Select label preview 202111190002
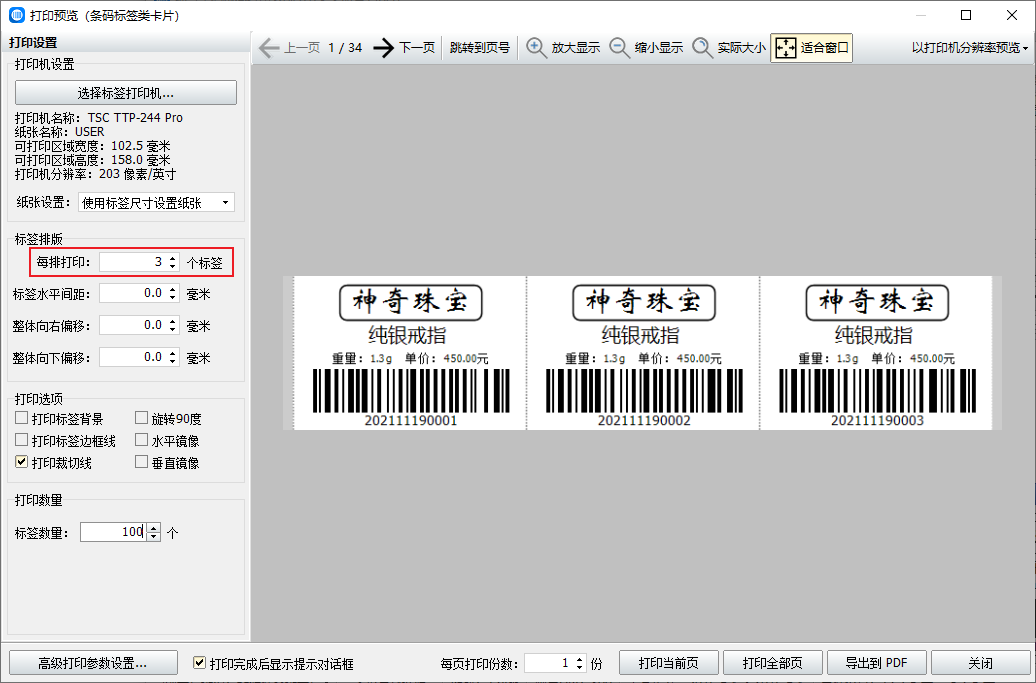1036x683 pixels. [644, 353]
